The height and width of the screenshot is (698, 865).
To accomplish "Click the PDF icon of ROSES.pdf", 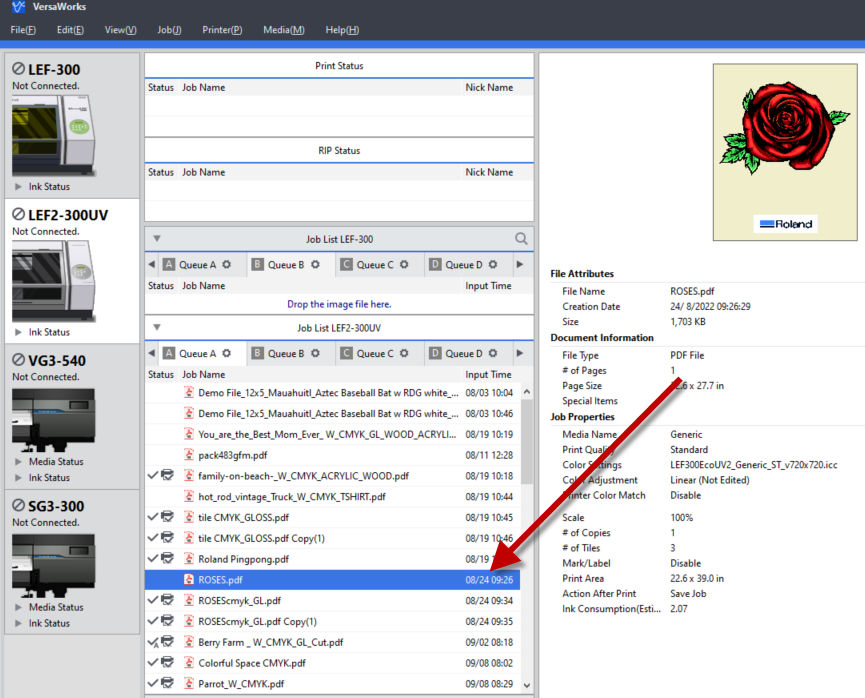I will pyautogui.click(x=189, y=579).
